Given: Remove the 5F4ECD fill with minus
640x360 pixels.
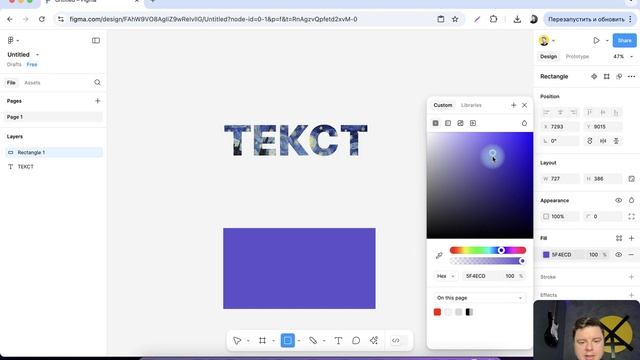Looking at the screenshot, I should pyautogui.click(x=631, y=255).
